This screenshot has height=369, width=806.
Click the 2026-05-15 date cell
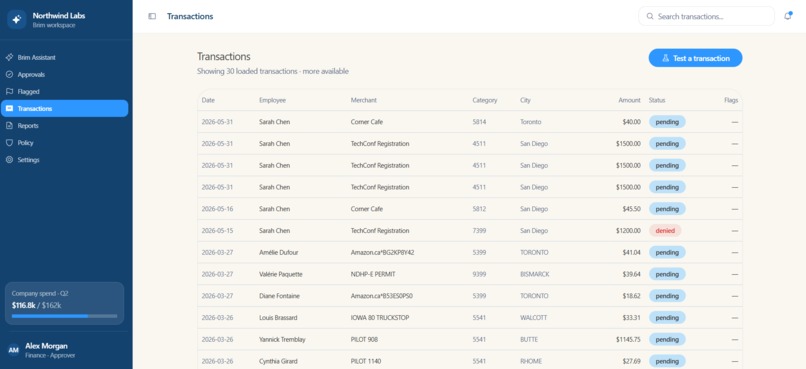(x=217, y=231)
